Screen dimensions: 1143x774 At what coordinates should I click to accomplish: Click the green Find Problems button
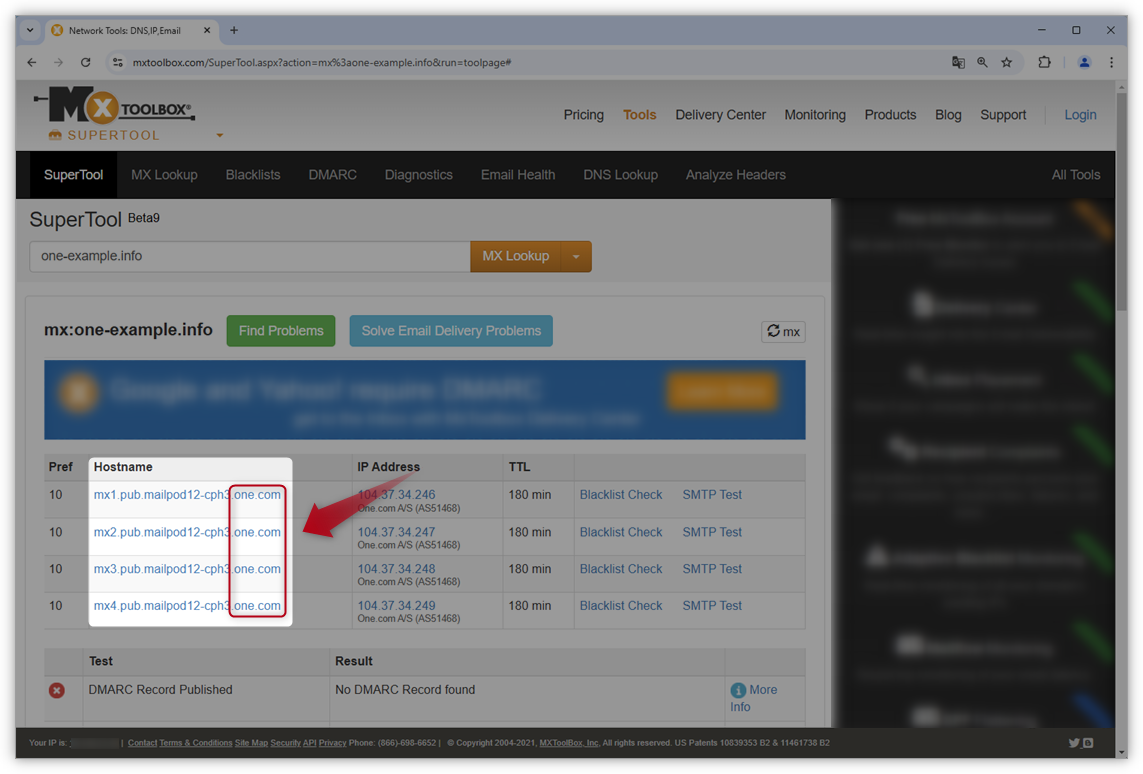tap(281, 330)
